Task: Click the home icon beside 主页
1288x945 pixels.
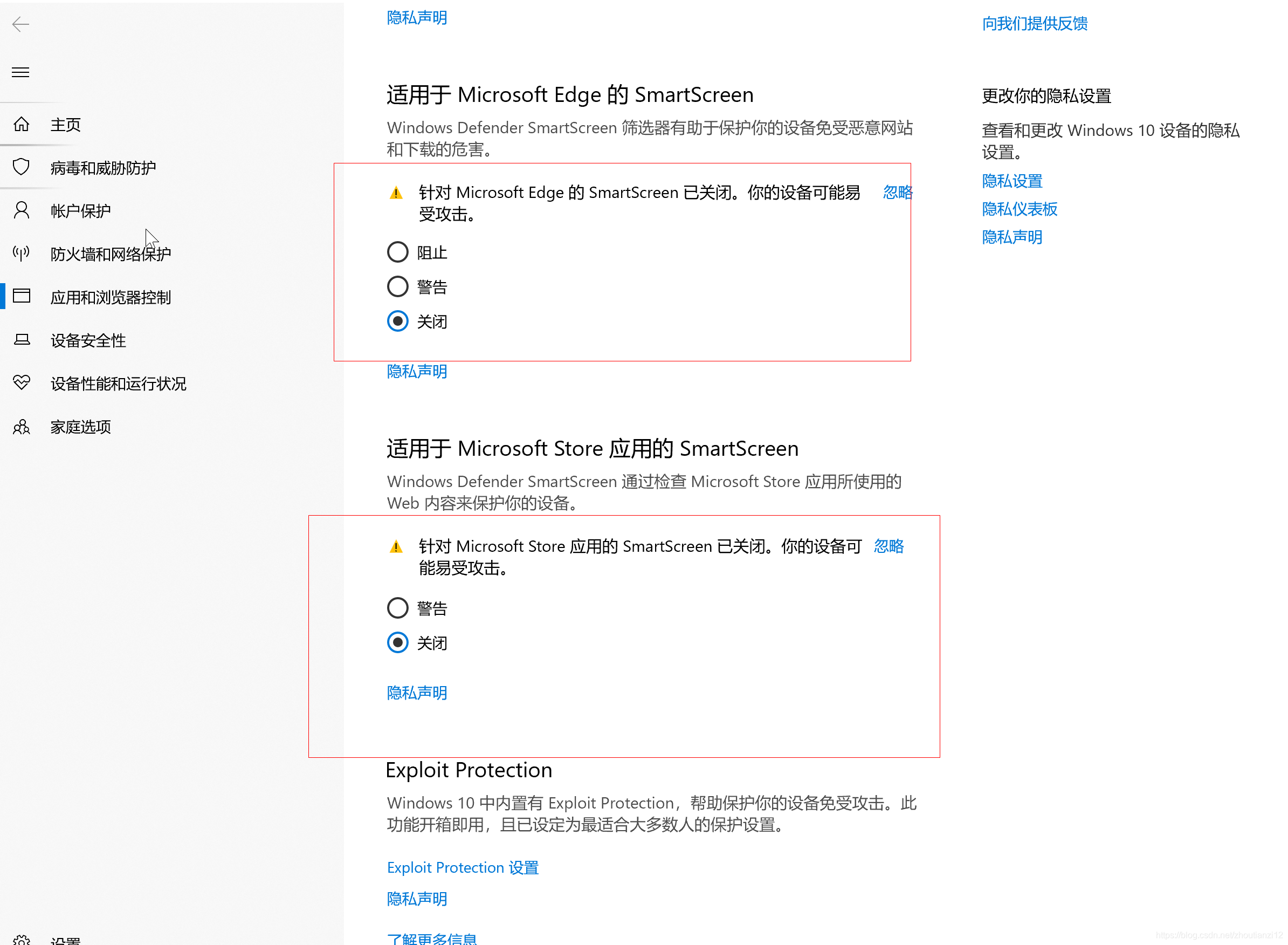Action: [x=21, y=124]
